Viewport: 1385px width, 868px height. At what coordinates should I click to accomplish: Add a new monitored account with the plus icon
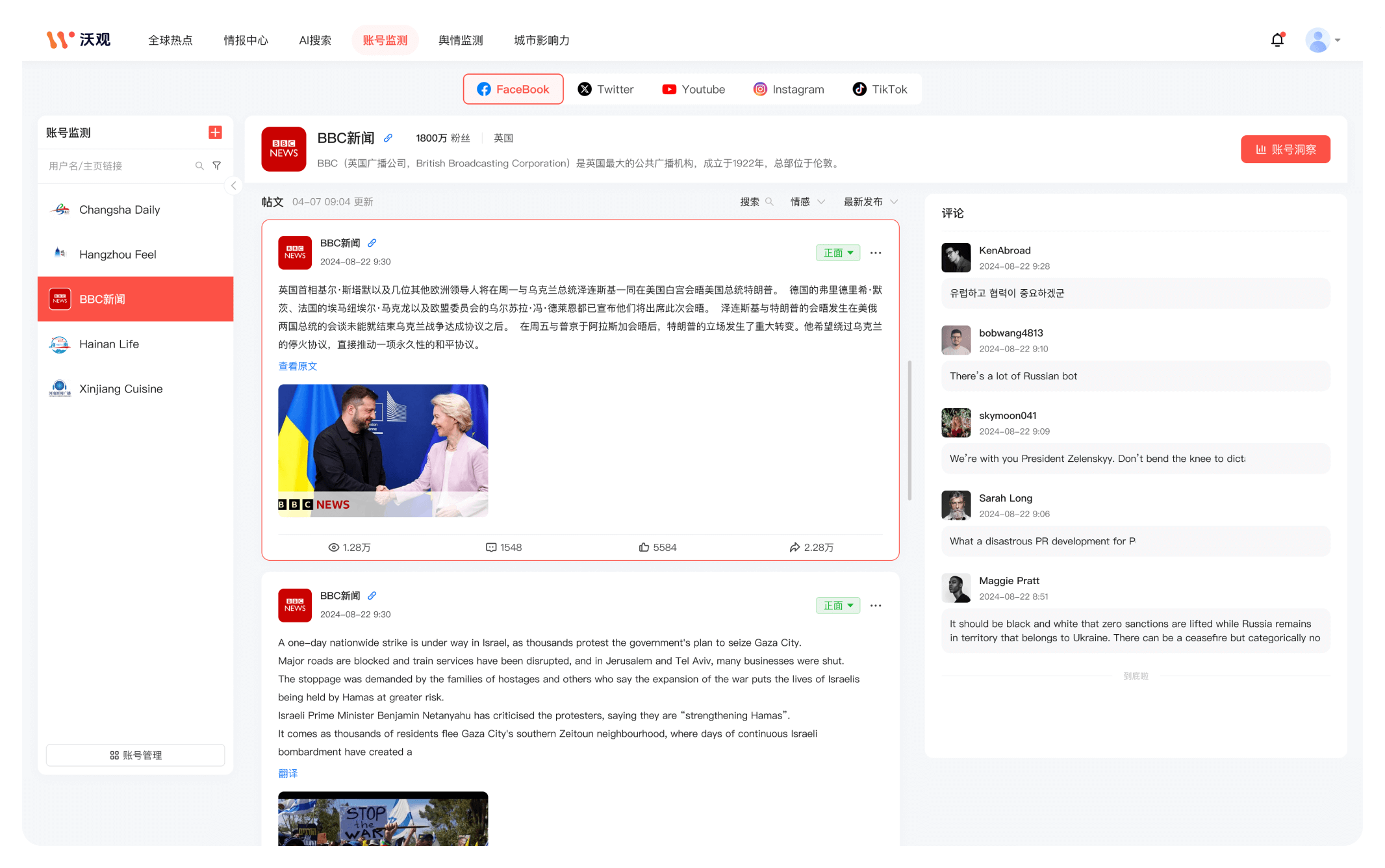(215, 133)
